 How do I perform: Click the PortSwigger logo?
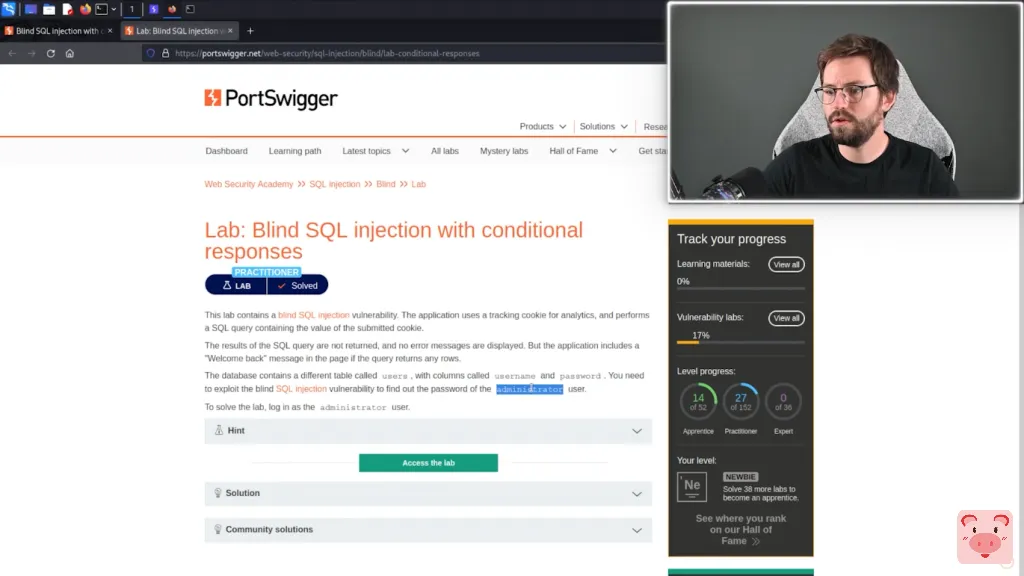click(270, 99)
